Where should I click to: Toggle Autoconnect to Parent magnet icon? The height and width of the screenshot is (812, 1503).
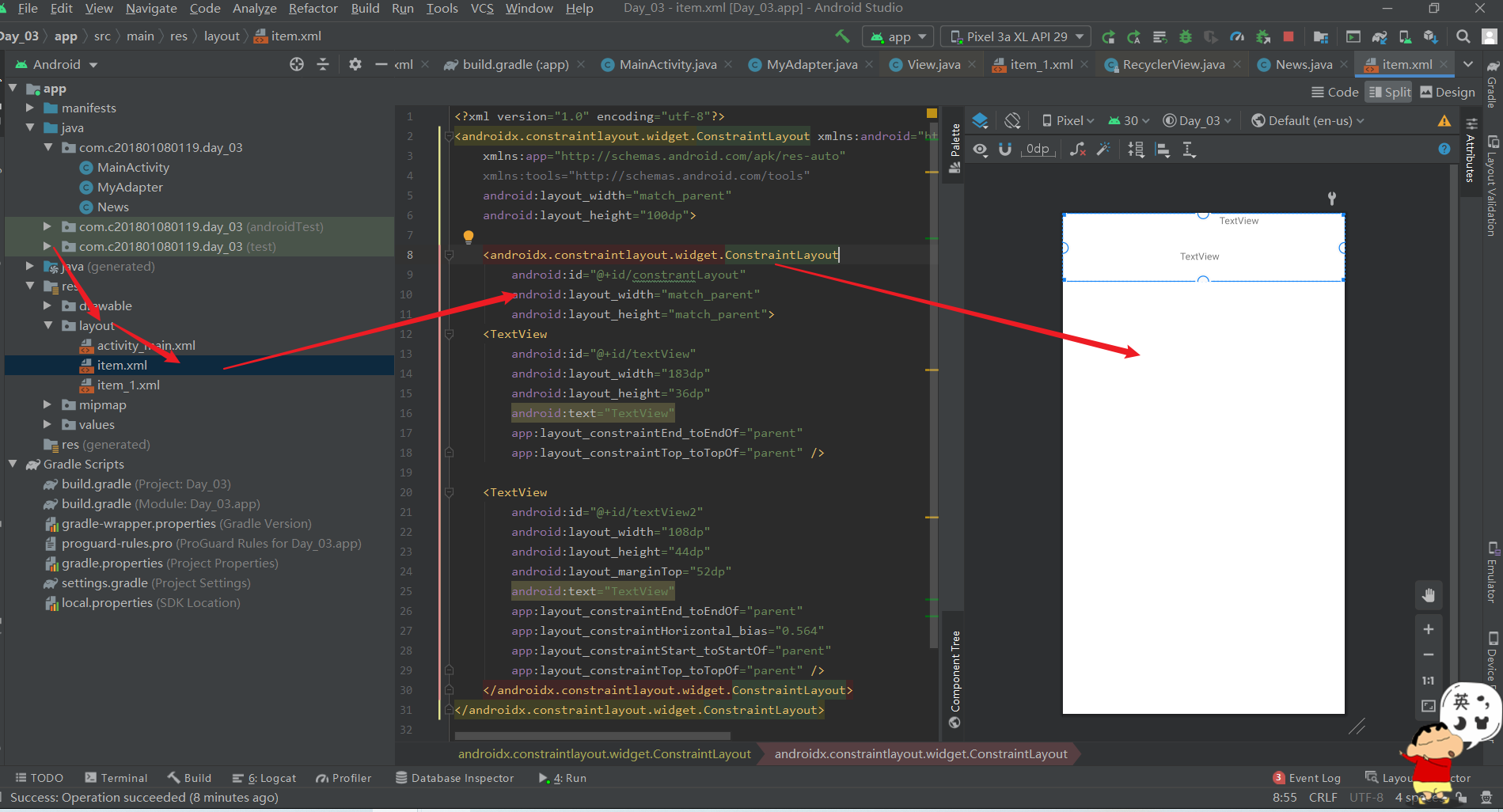pos(1005,149)
